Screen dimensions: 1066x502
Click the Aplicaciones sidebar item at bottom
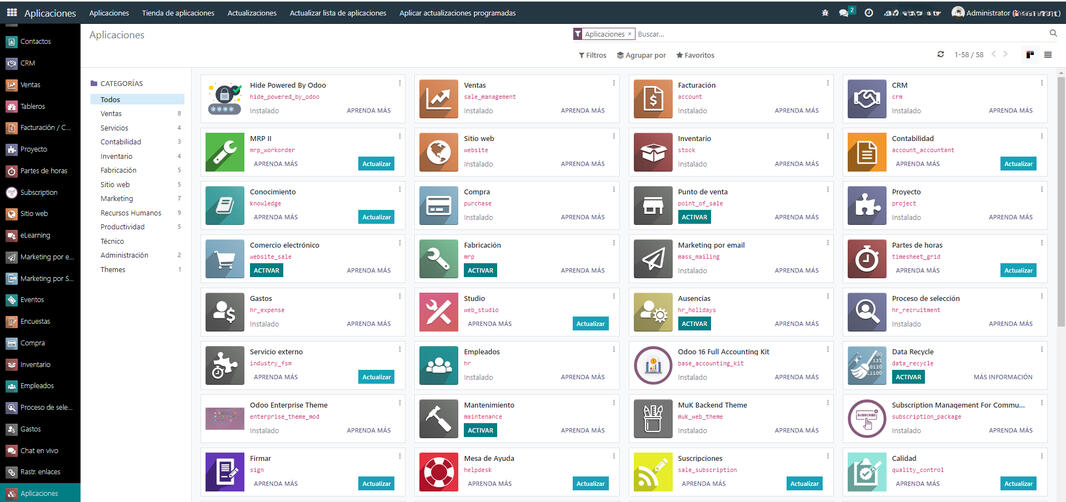tap(39, 493)
